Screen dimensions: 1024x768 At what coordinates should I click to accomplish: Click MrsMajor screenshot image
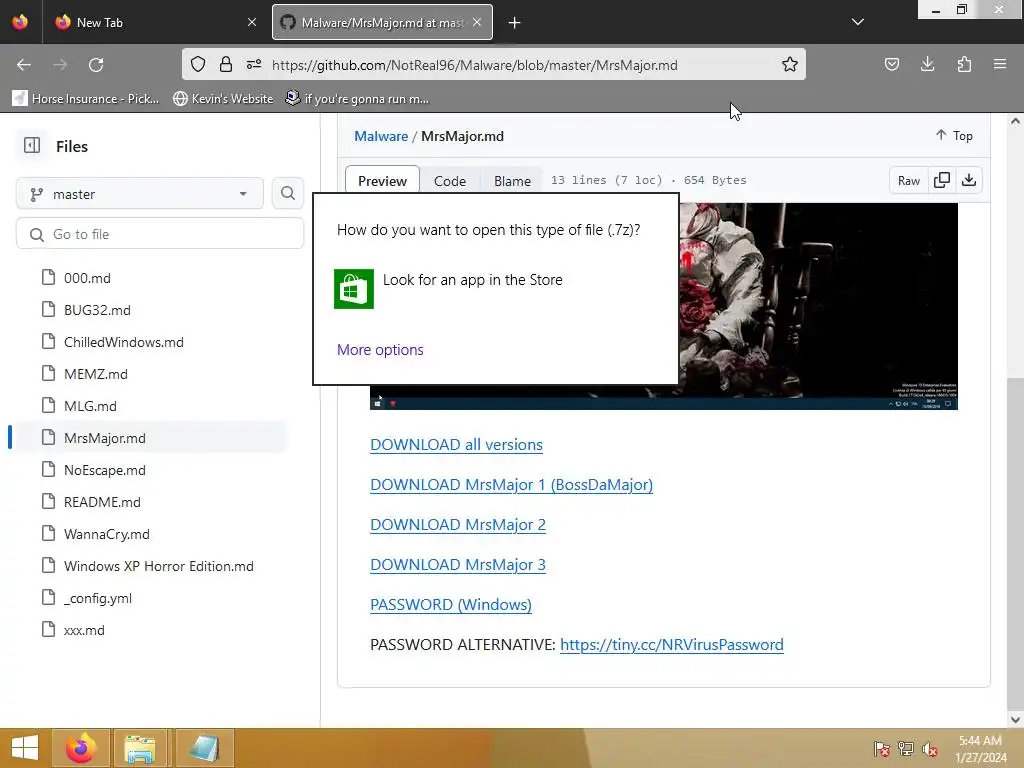coord(818,306)
